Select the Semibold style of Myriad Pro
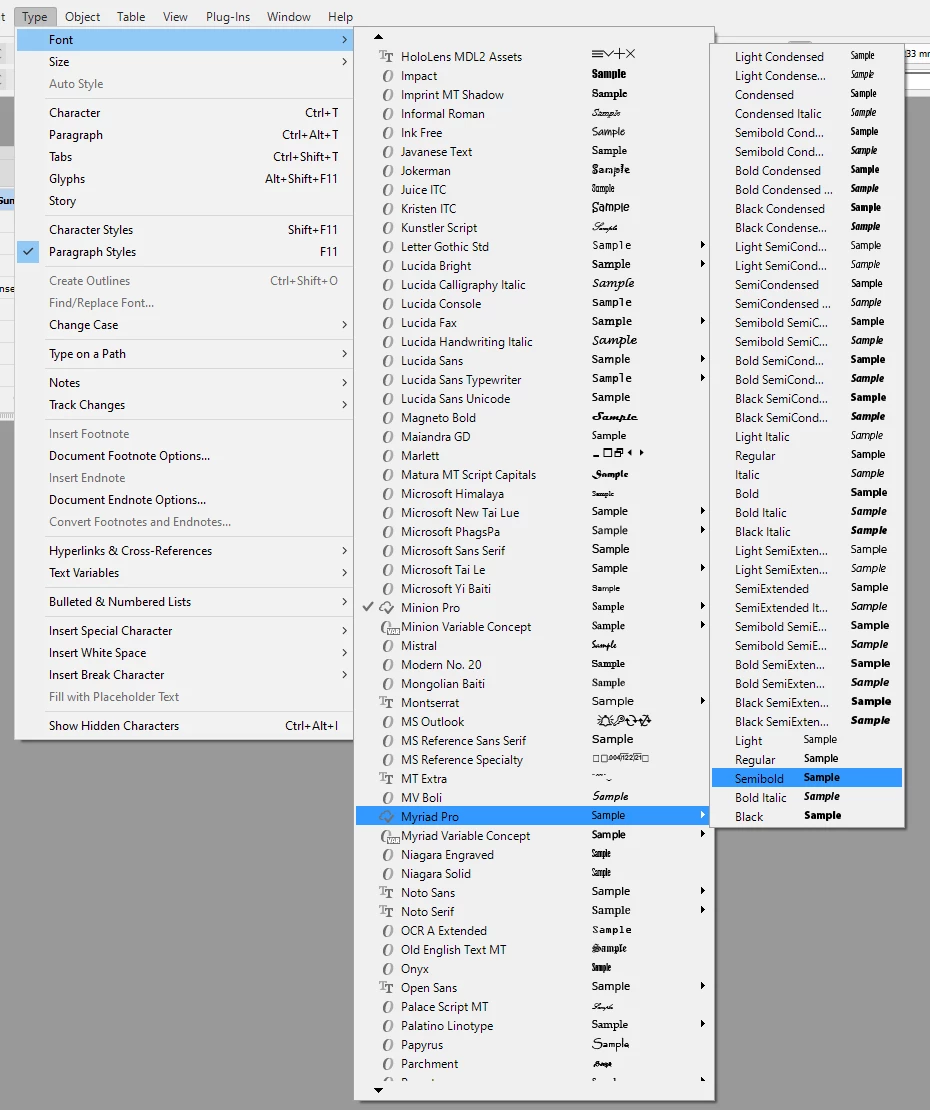 (x=807, y=778)
